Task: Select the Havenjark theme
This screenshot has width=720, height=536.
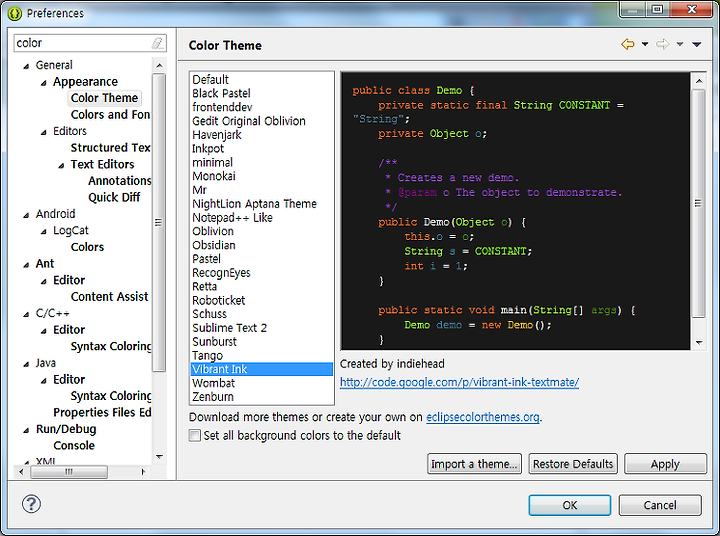Action: [262, 135]
